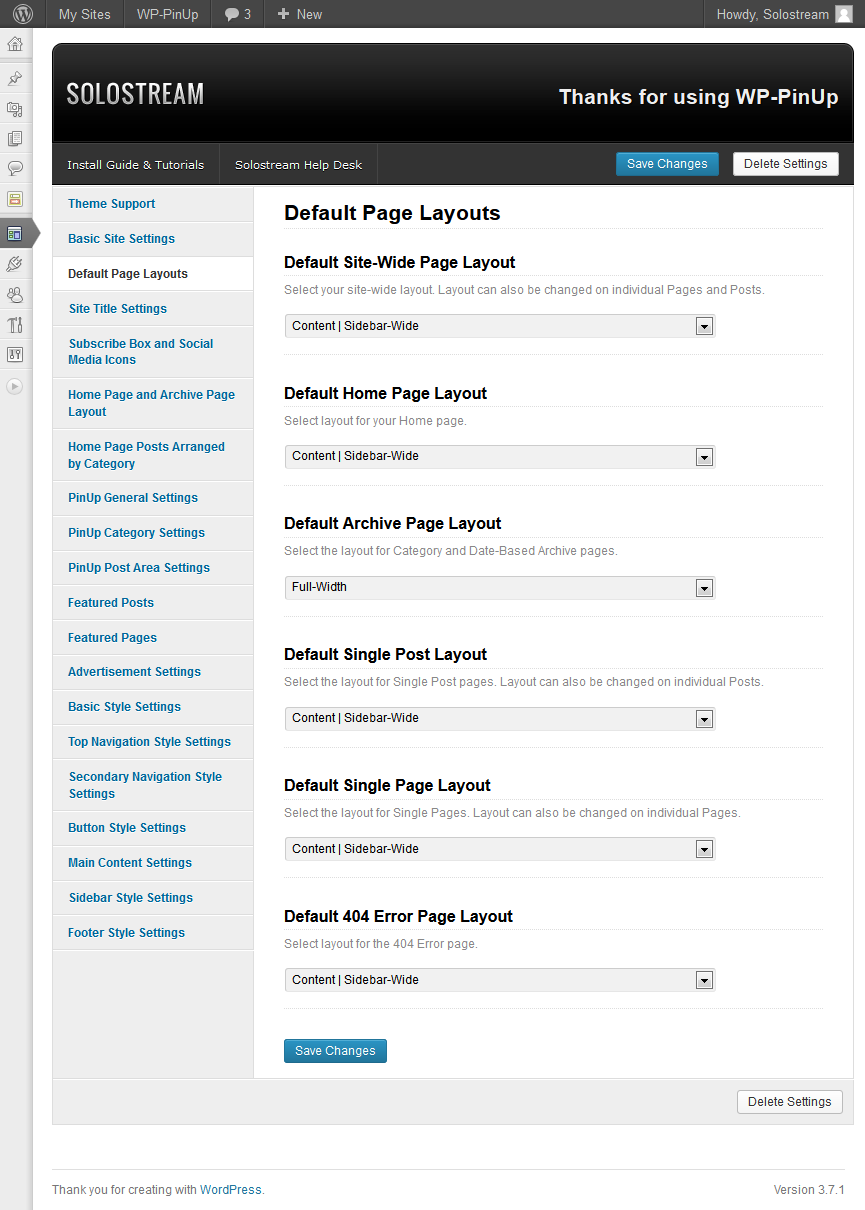Open Users icon in sidebar
The width and height of the screenshot is (865, 1210).
click(x=15, y=295)
